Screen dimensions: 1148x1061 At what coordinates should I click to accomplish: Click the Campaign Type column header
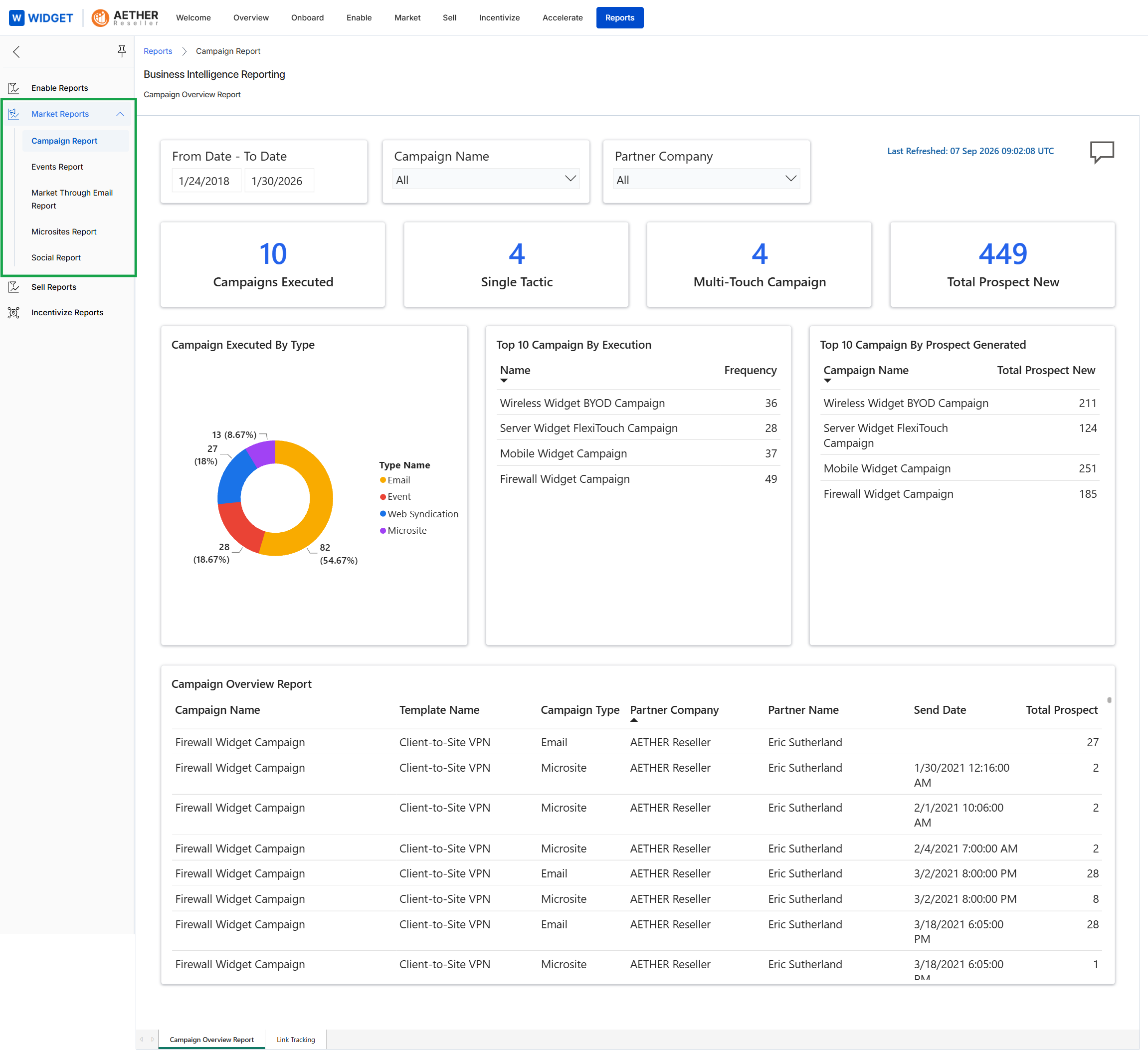pyautogui.click(x=580, y=710)
